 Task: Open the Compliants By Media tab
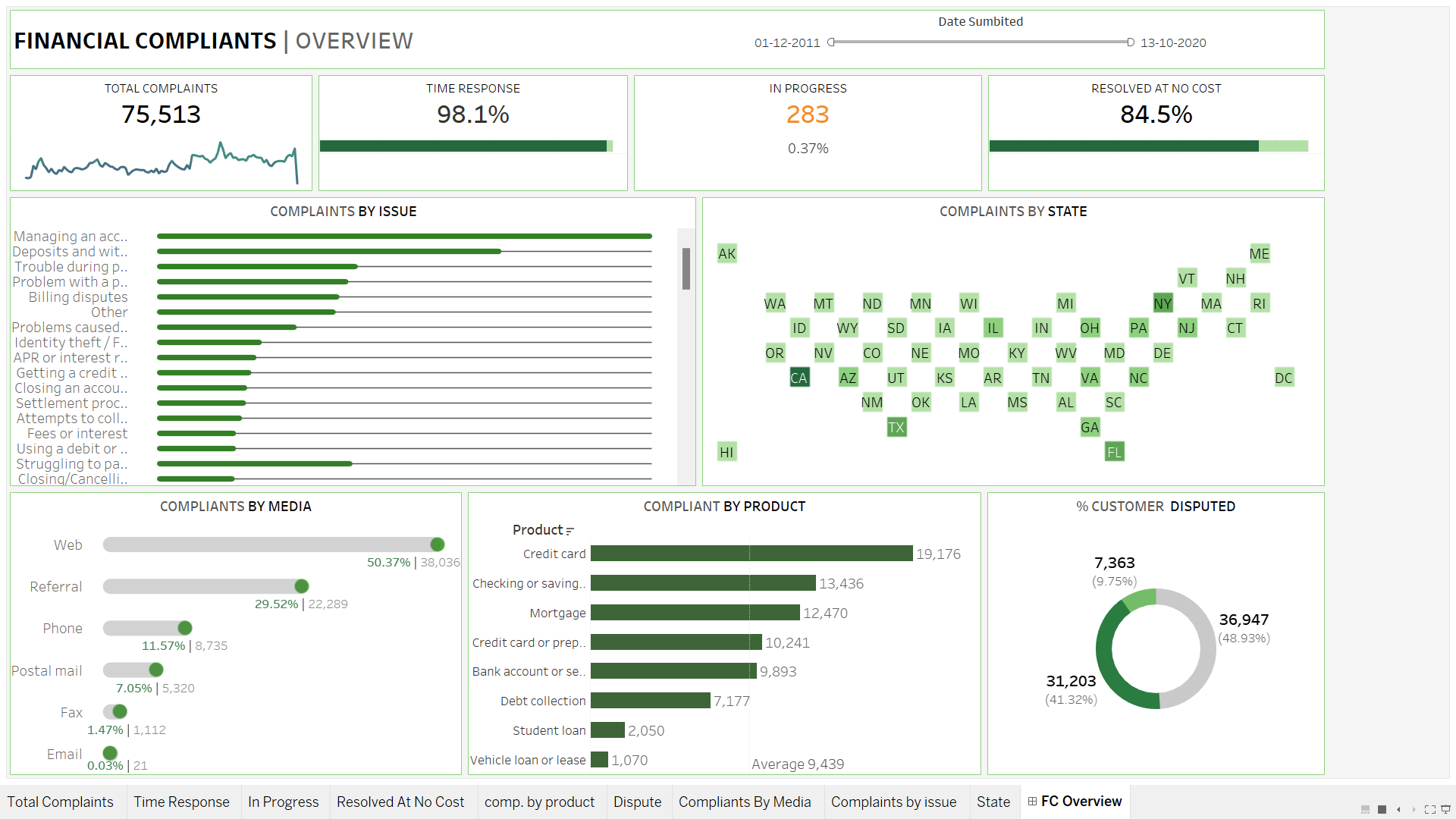coord(745,802)
